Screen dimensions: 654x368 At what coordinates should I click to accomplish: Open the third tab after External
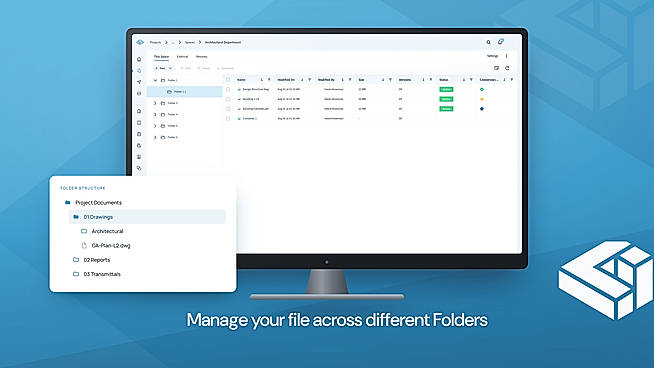tap(201, 56)
